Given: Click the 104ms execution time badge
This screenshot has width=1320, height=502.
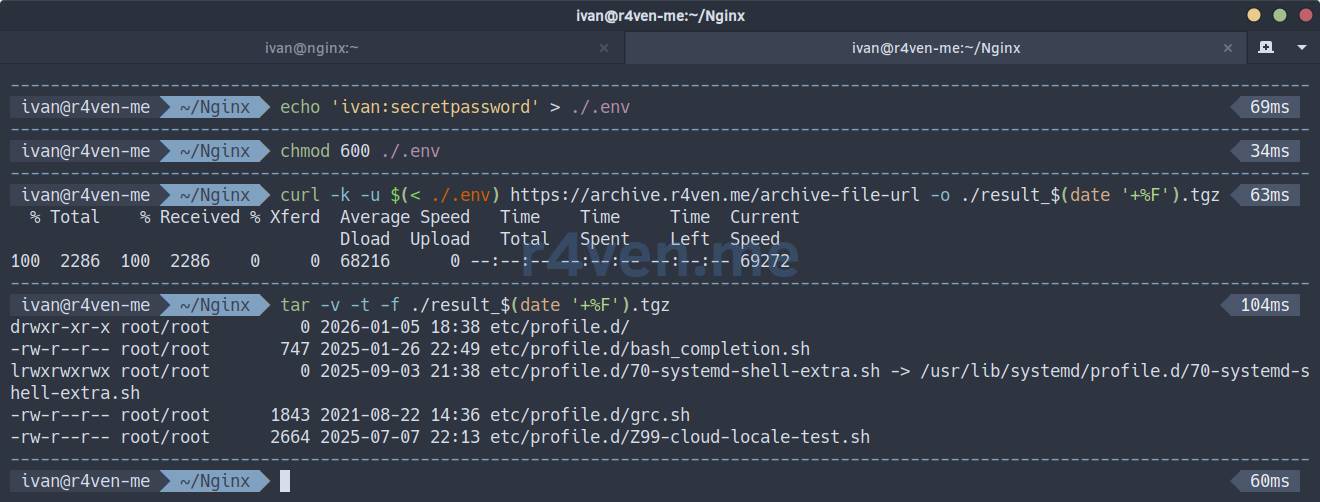Looking at the screenshot, I should coord(1265,305).
